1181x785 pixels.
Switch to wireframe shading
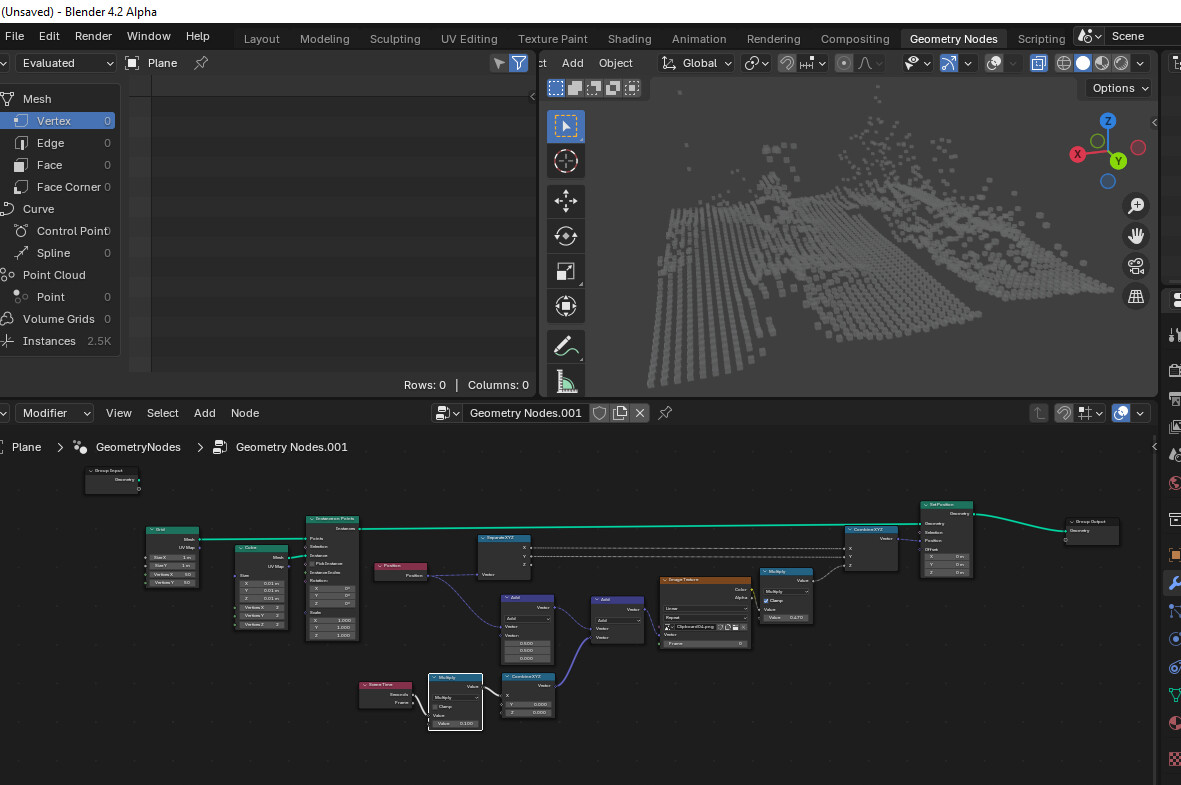pos(1064,63)
